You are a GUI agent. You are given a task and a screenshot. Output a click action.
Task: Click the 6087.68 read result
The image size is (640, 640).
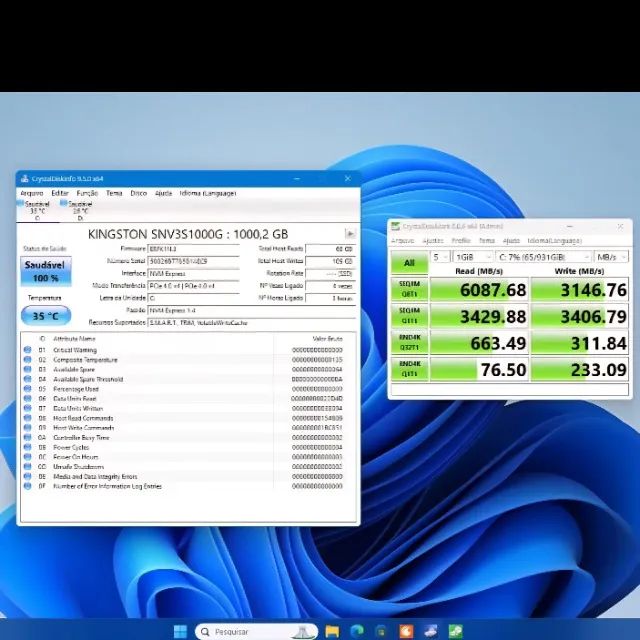click(x=480, y=289)
